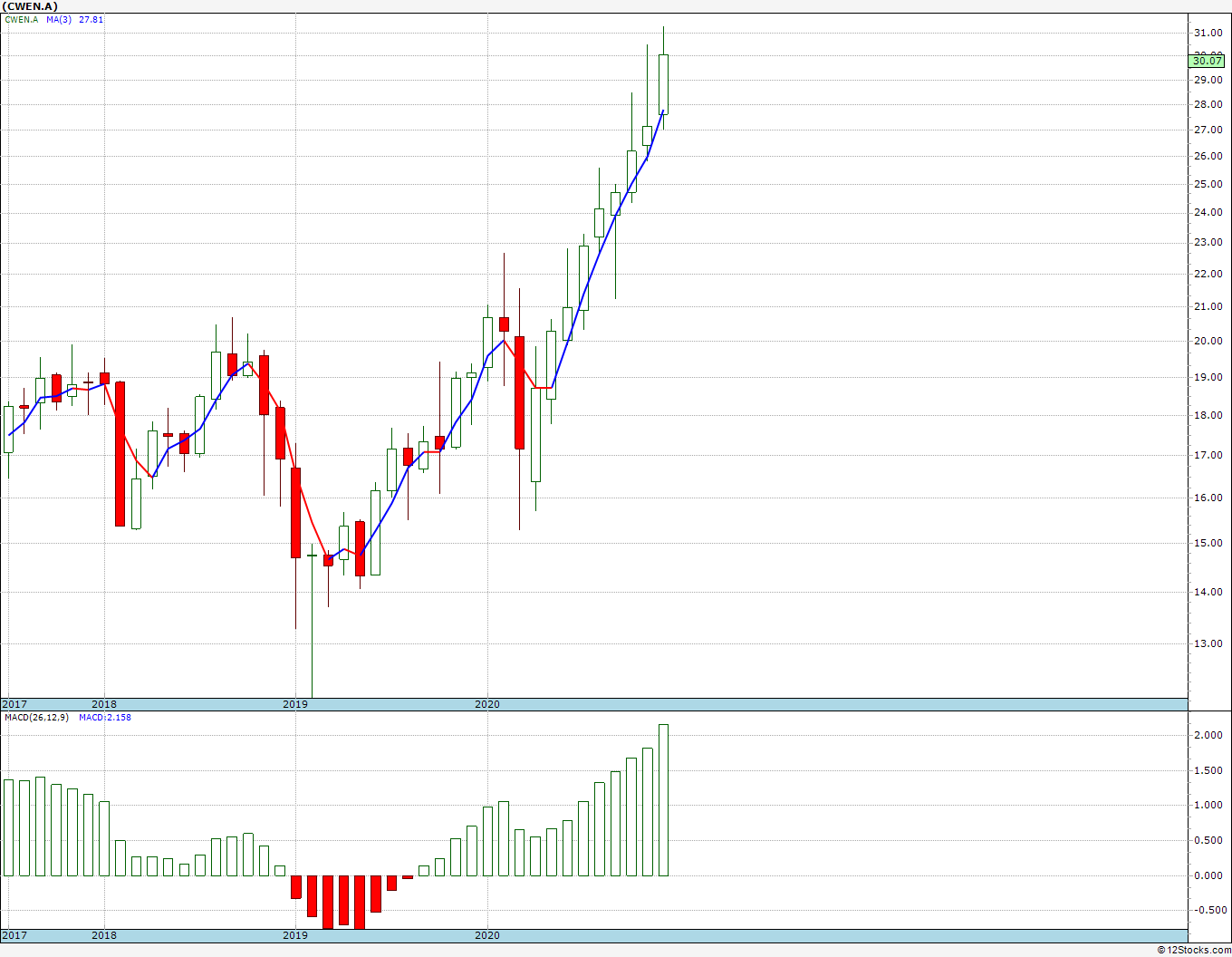Click 2020 on the price chart time axis
Viewport: 1232px width, 957px height.
pyautogui.click(x=487, y=704)
